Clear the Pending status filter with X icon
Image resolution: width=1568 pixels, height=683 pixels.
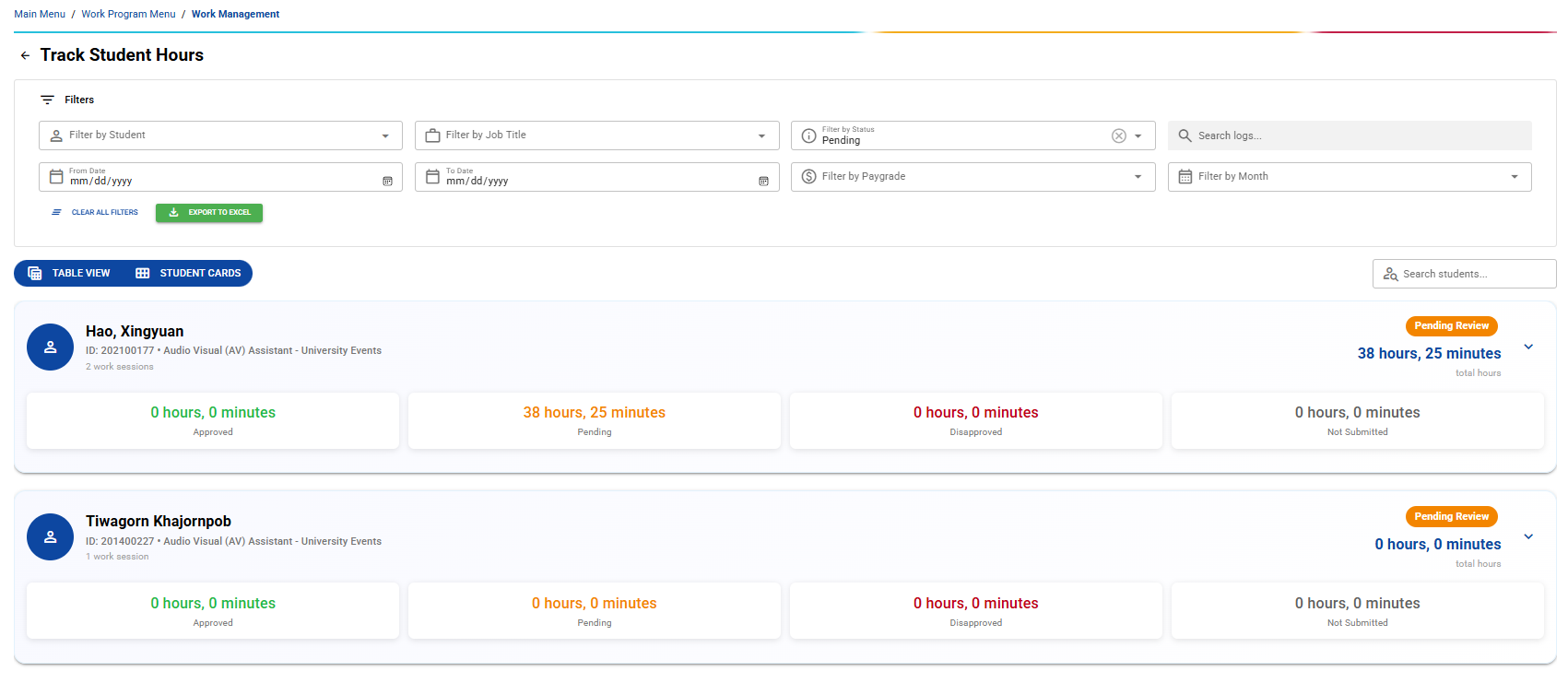(x=1118, y=136)
